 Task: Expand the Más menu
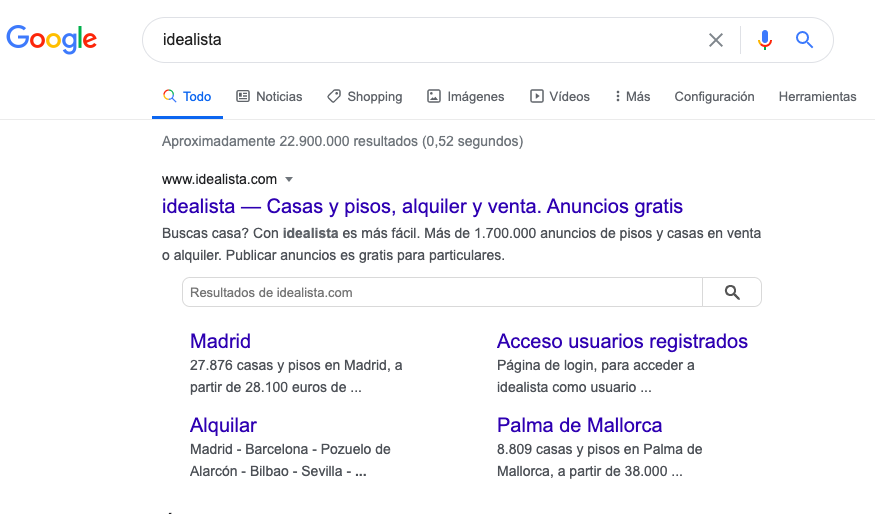tap(632, 97)
